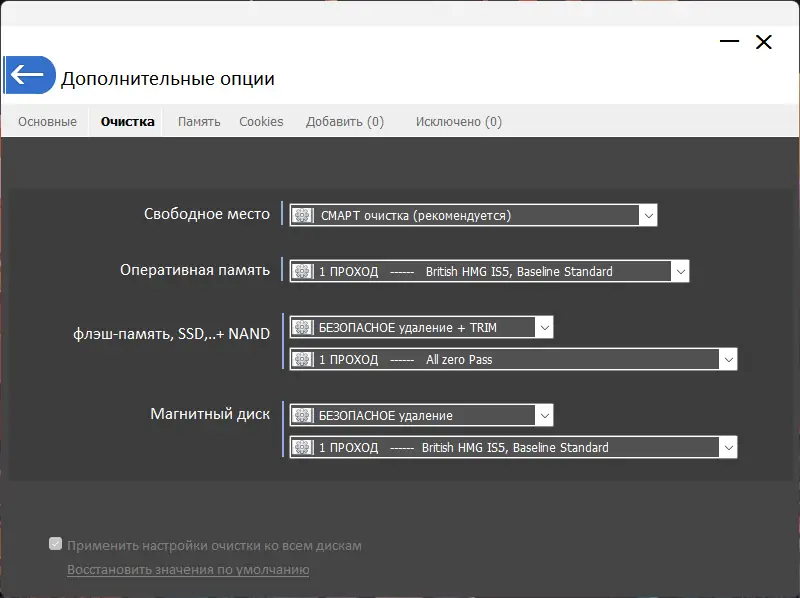Open the Магнитный диск БЕЗОПАСНОЕ удаление dropdown

(544, 416)
